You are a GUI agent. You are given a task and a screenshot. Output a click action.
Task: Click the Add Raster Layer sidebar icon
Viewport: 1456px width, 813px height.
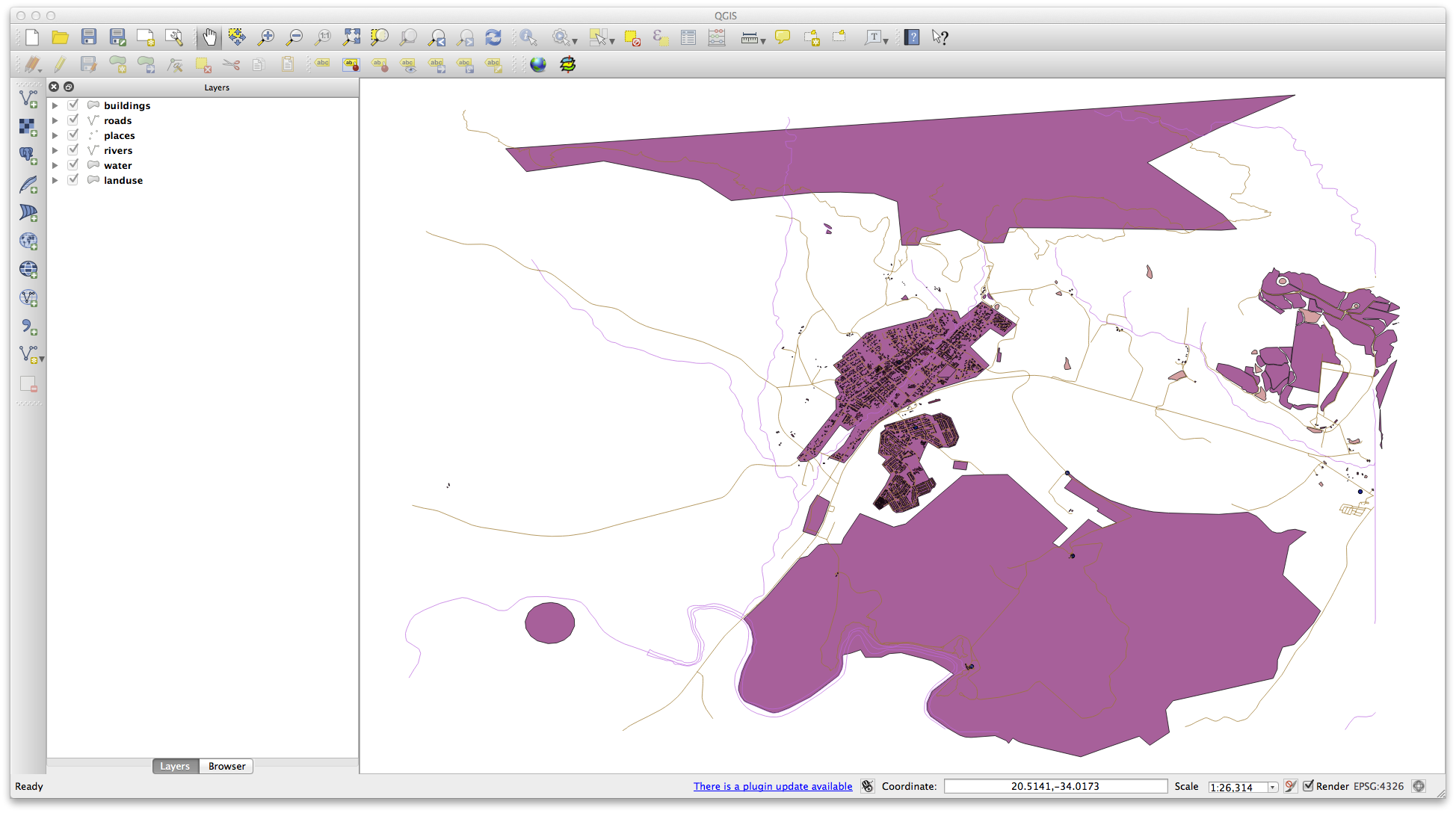pyautogui.click(x=28, y=127)
